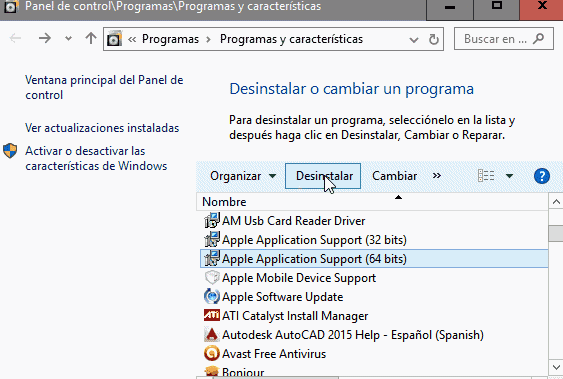
Task: Click Apple Software Update icon
Action: (212, 296)
